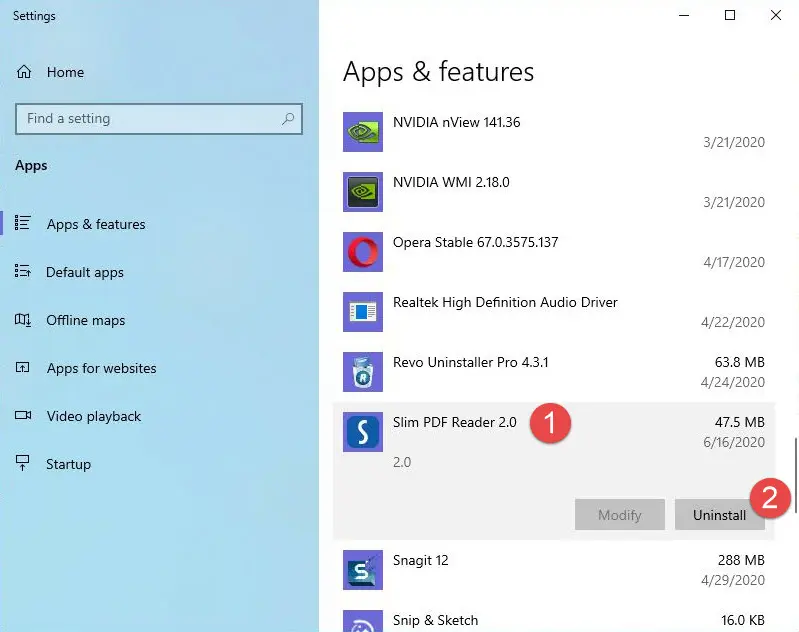Switch to Video playback settings
Image resolution: width=799 pixels, height=632 pixels.
tap(94, 416)
